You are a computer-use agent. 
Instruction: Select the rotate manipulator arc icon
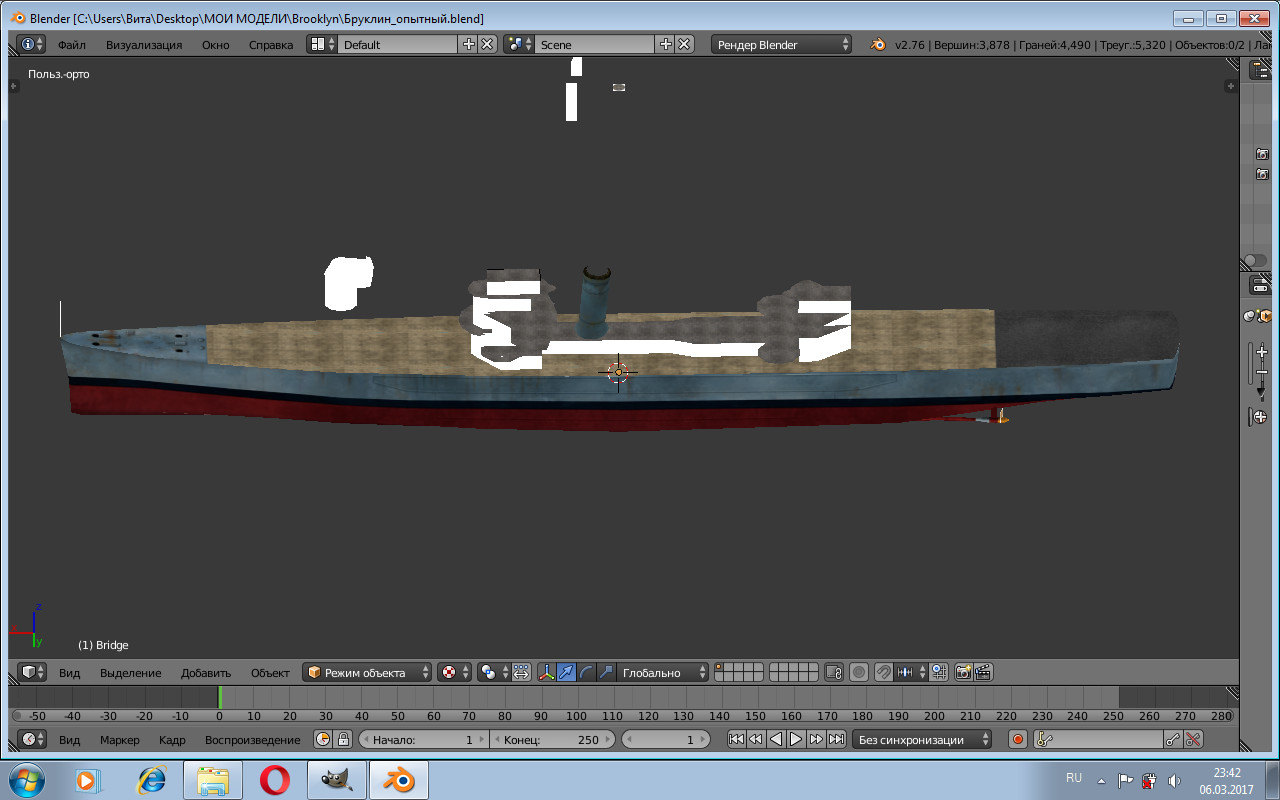click(586, 672)
